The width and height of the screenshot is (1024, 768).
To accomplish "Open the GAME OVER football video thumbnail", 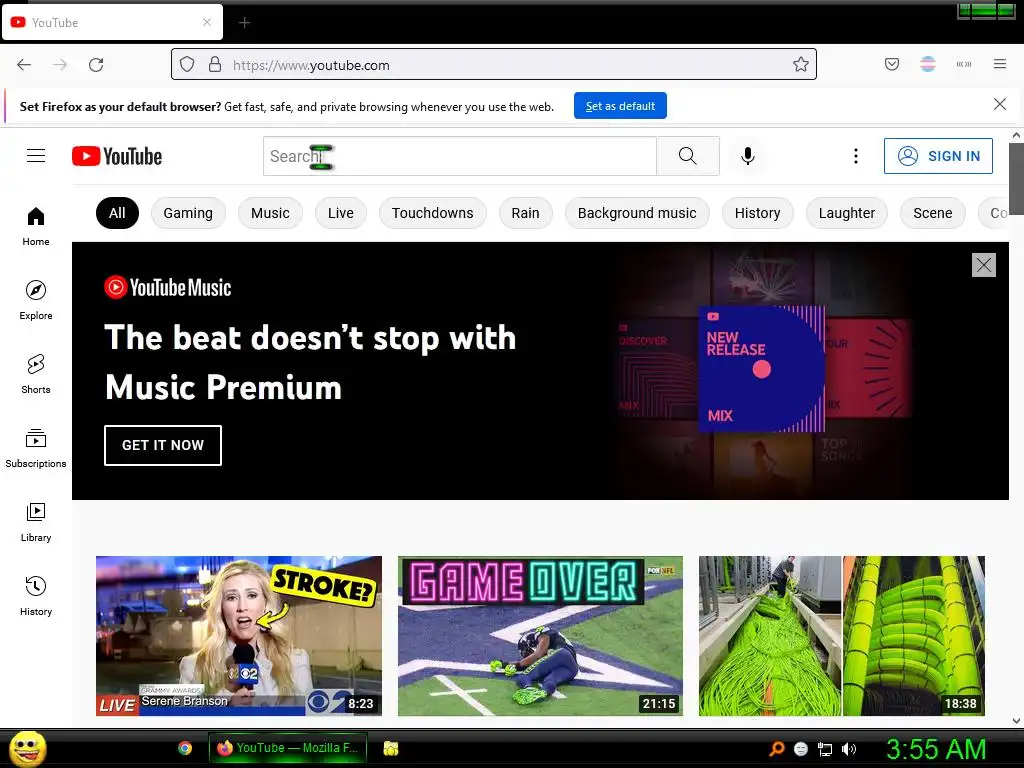I will coord(541,636).
